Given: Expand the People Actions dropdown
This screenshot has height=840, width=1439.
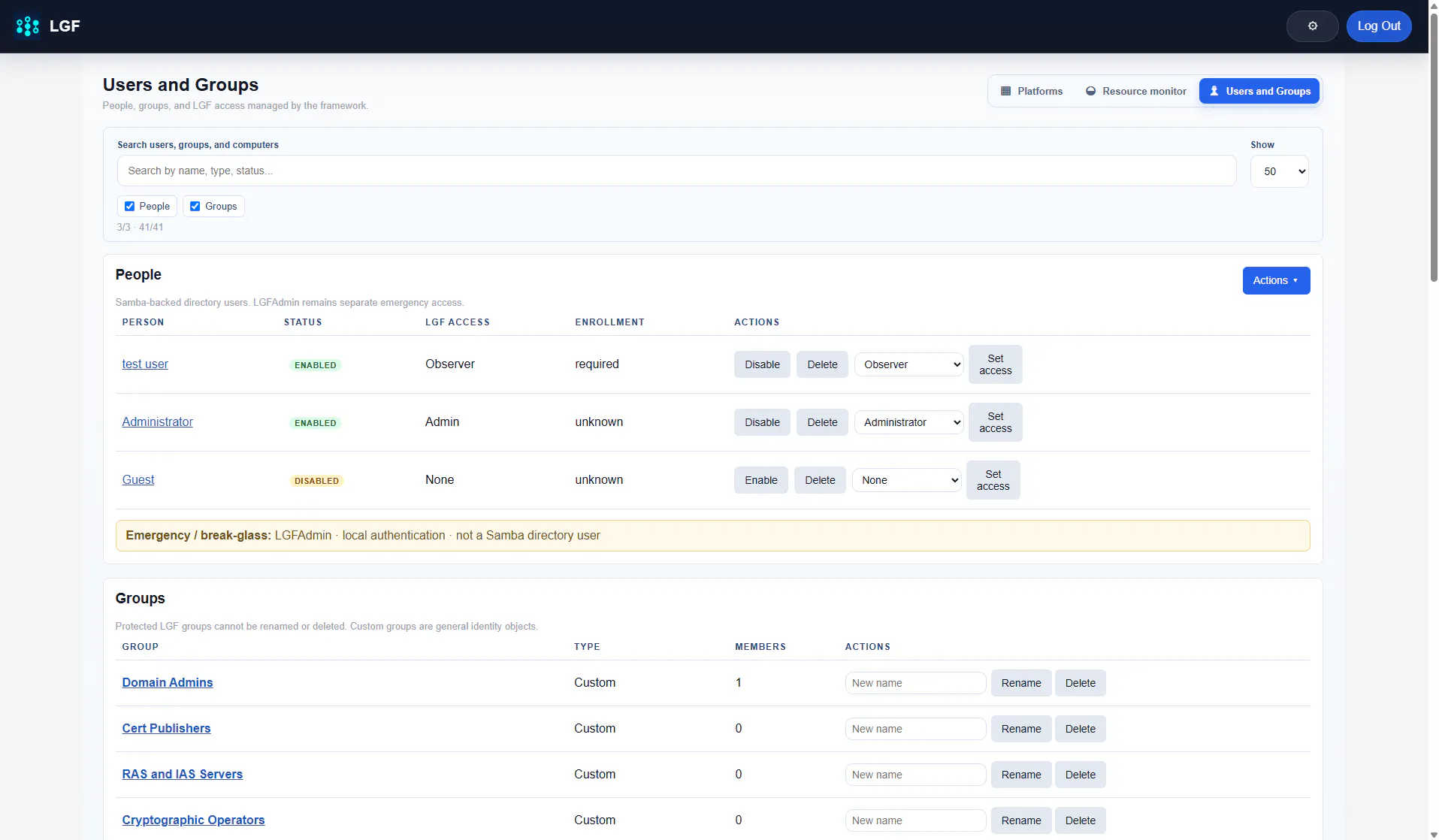Looking at the screenshot, I should pyautogui.click(x=1276, y=280).
